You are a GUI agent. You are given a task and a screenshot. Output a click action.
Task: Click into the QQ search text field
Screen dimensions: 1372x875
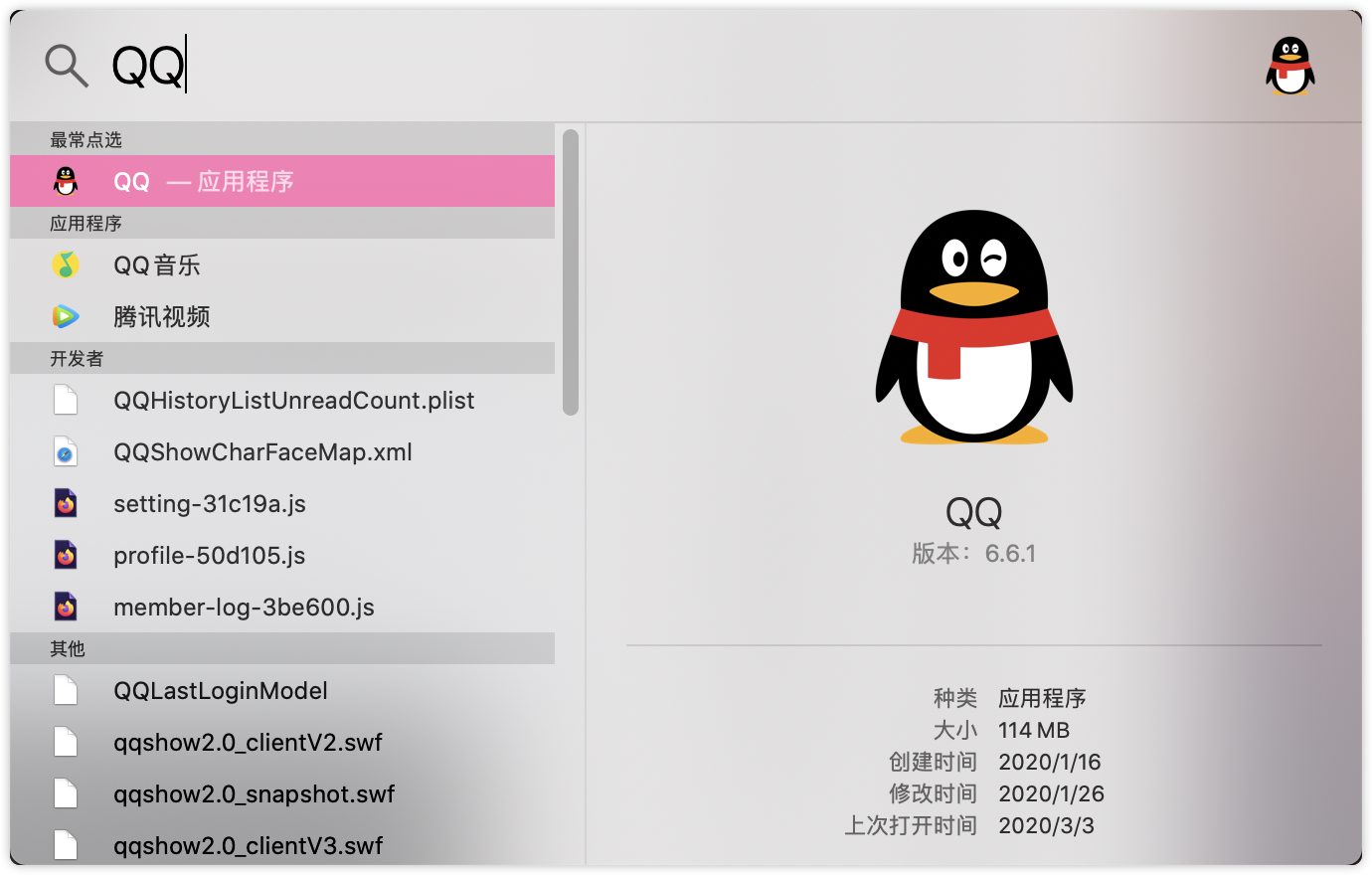pos(676,67)
